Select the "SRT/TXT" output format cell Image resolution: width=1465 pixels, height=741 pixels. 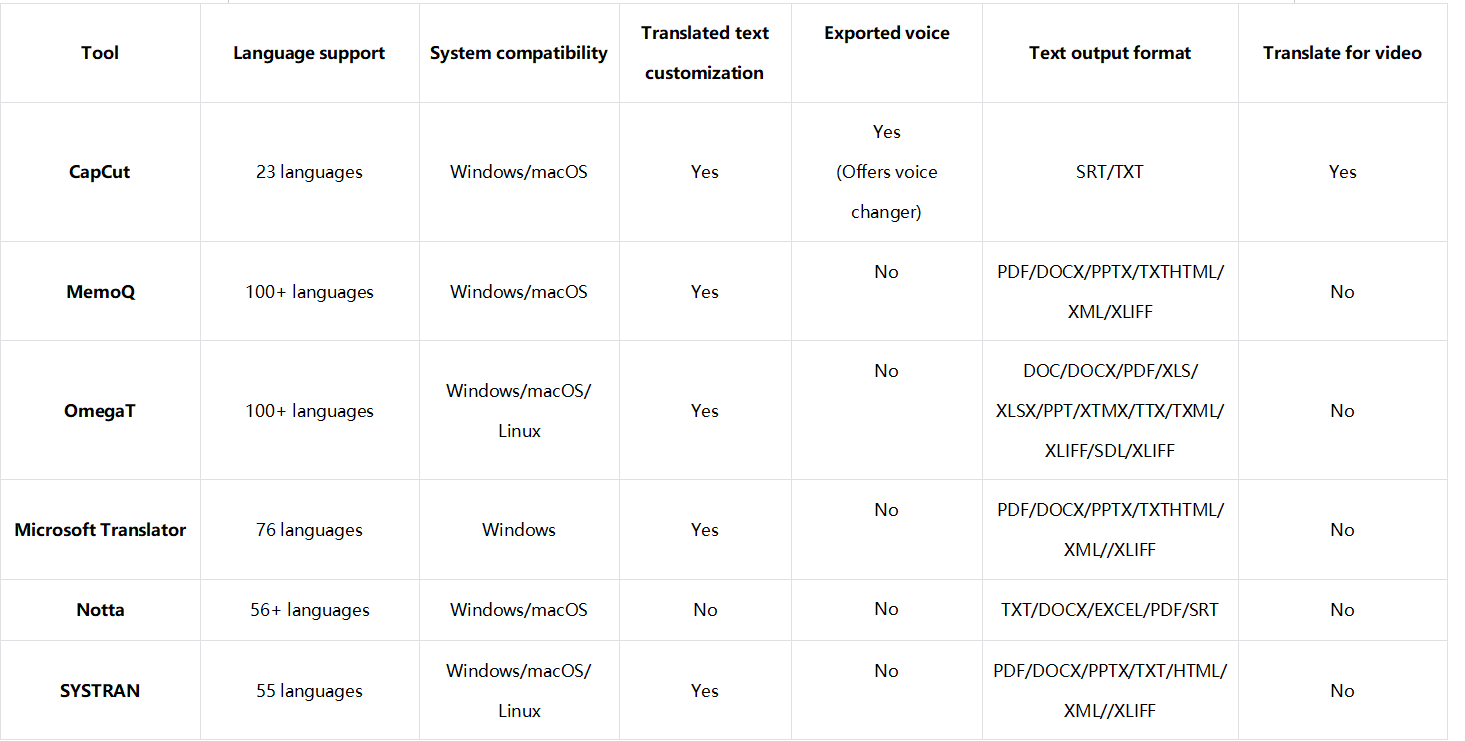pyautogui.click(x=1110, y=172)
